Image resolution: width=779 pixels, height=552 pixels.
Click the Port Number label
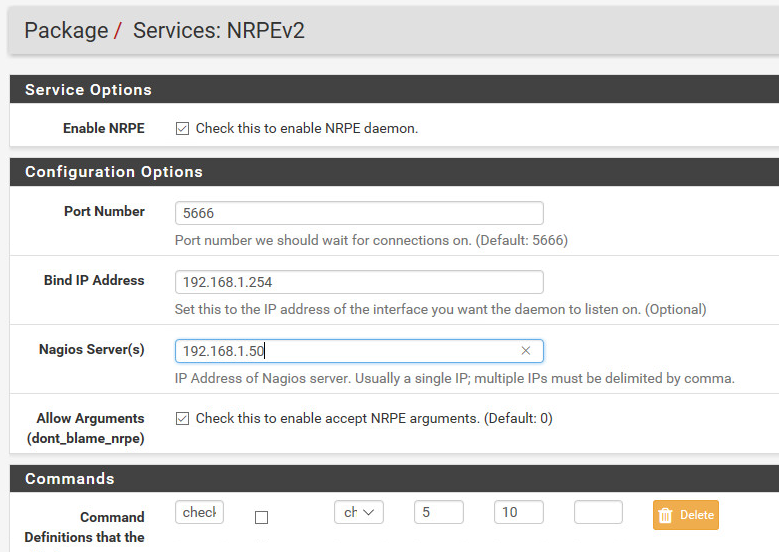point(104,211)
